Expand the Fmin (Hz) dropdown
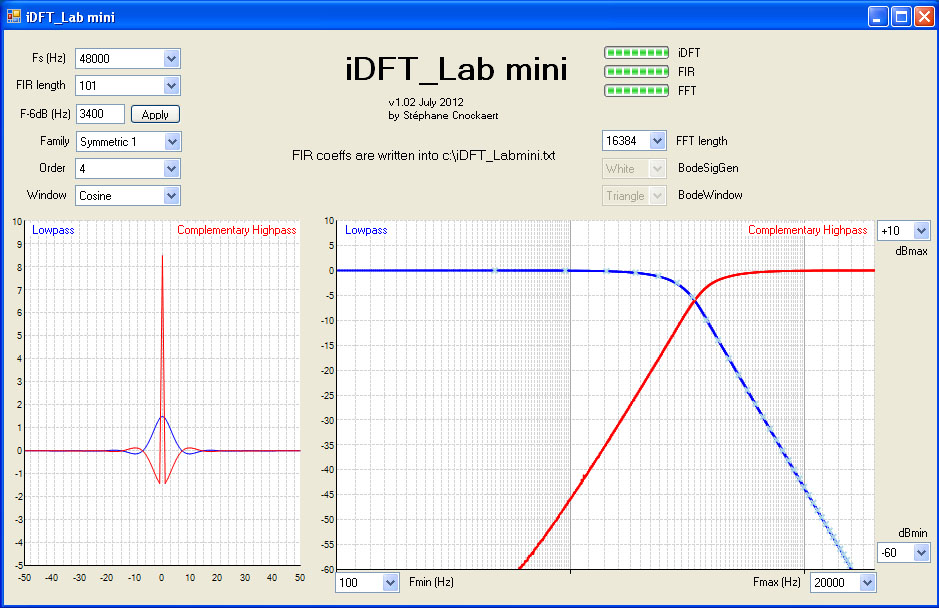Viewport: 939px width, 608px height. coord(390,582)
